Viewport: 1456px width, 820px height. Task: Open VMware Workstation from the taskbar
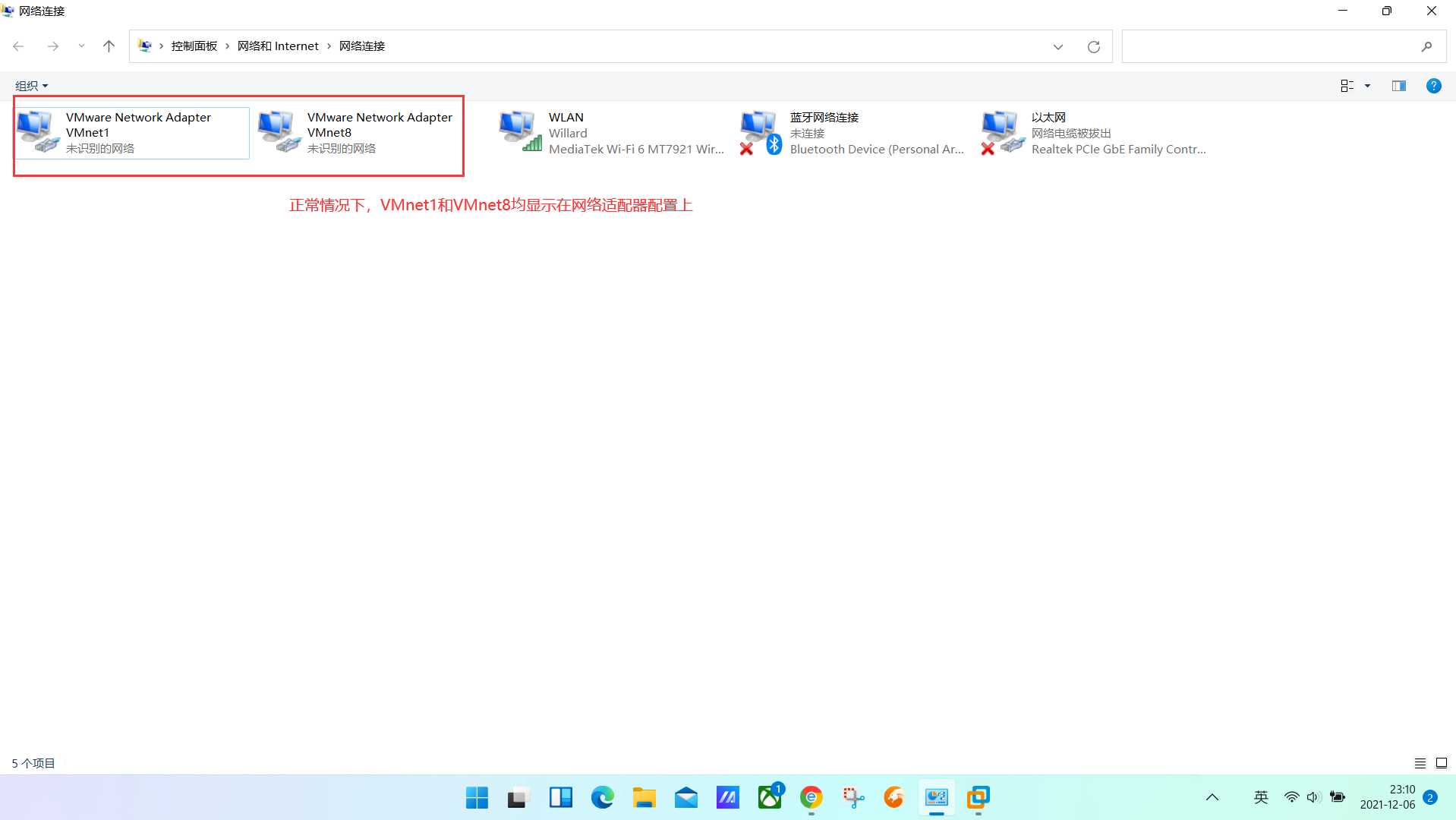pyautogui.click(x=979, y=797)
